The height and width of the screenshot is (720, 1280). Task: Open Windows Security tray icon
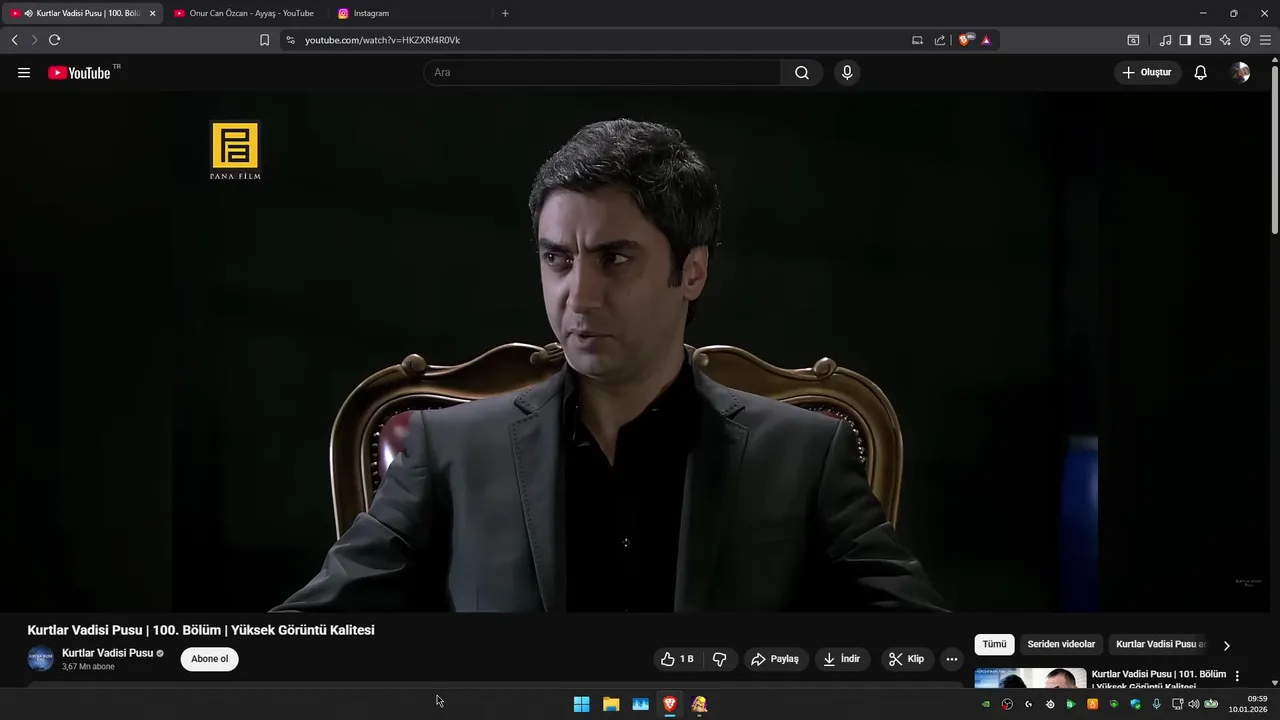[x=1135, y=704]
